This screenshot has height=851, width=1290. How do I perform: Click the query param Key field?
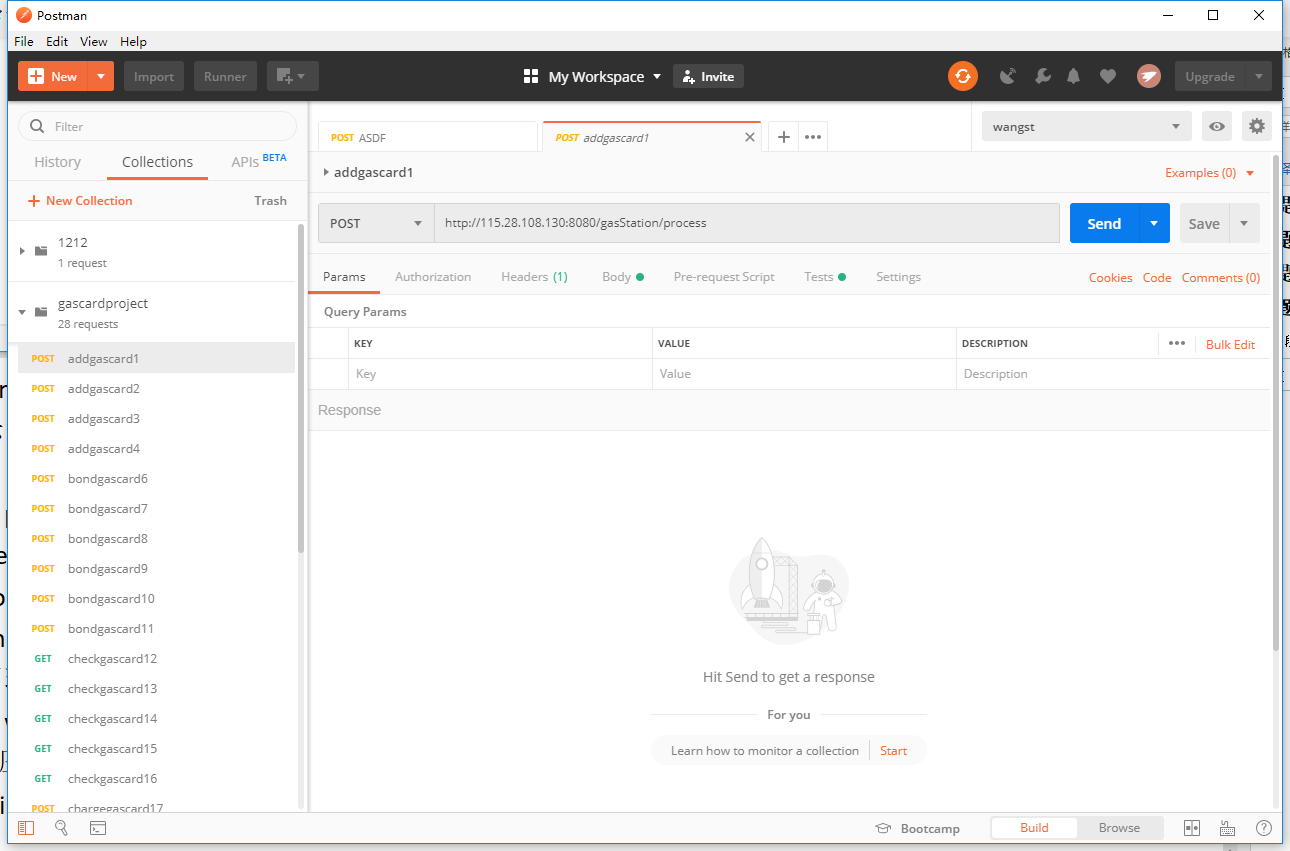501,374
